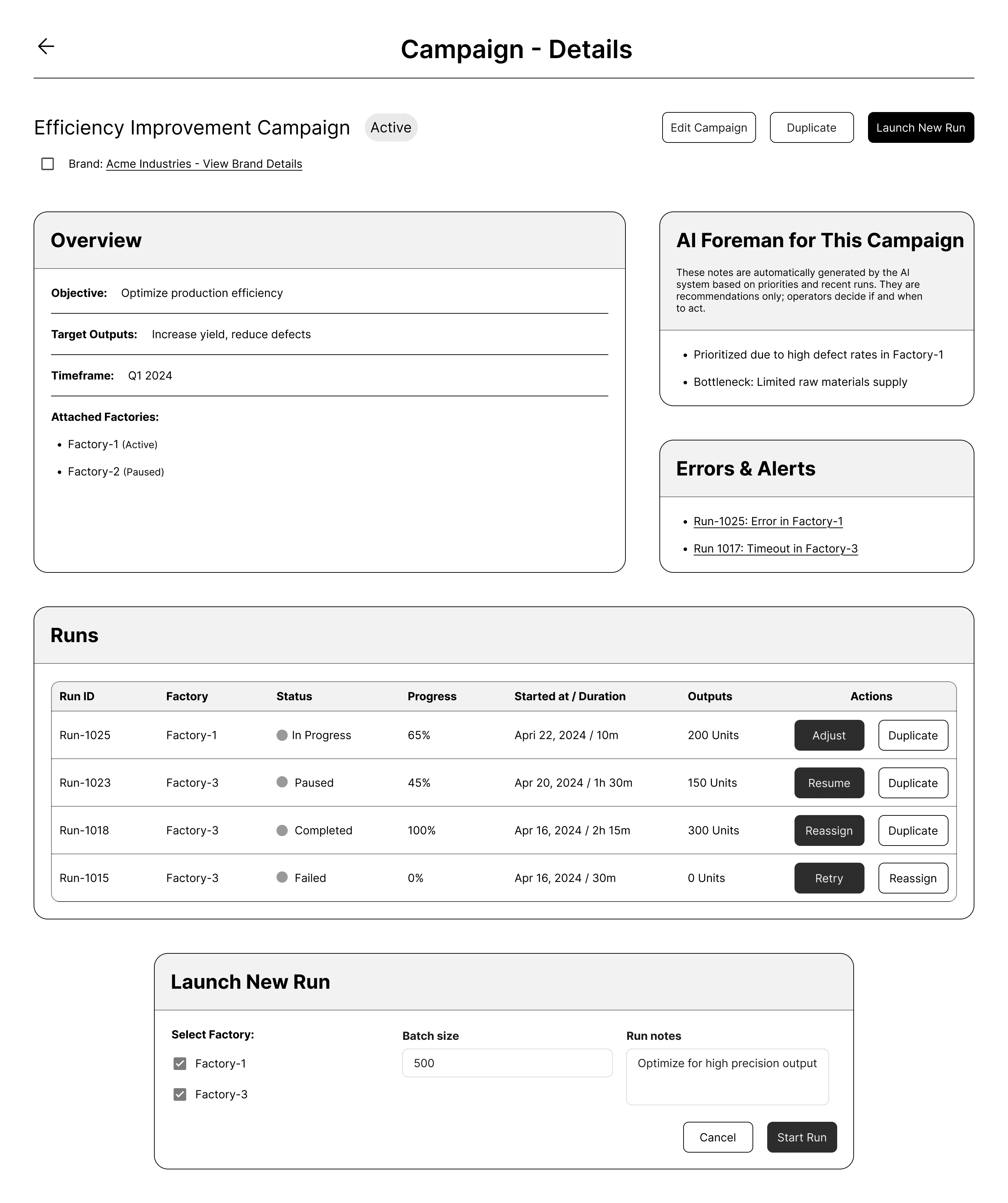Click the back arrow icon

(x=46, y=47)
